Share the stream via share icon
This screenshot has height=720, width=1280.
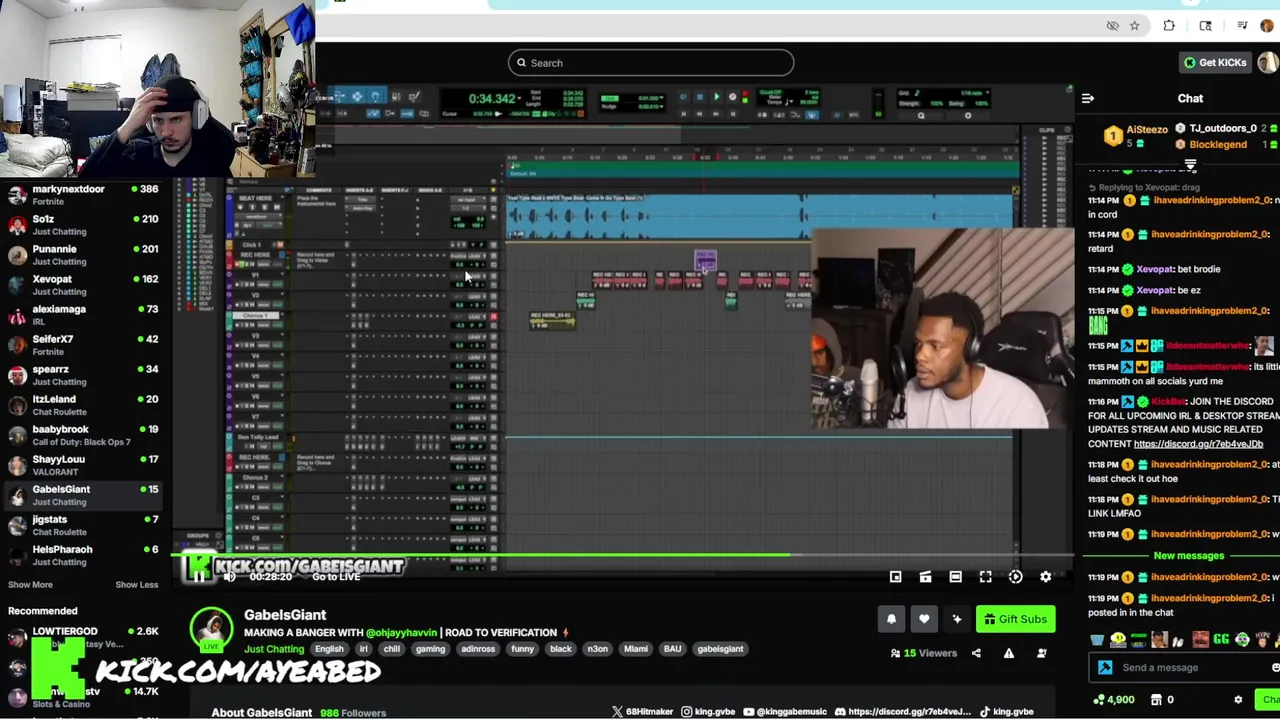[x=976, y=653]
